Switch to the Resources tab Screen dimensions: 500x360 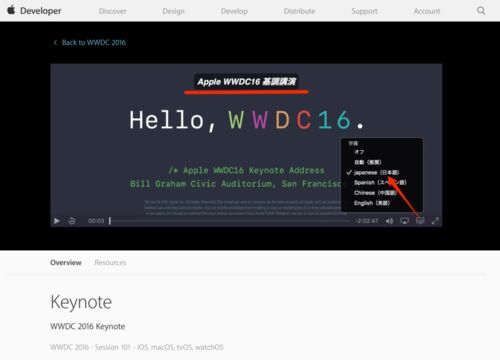[110, 263]
